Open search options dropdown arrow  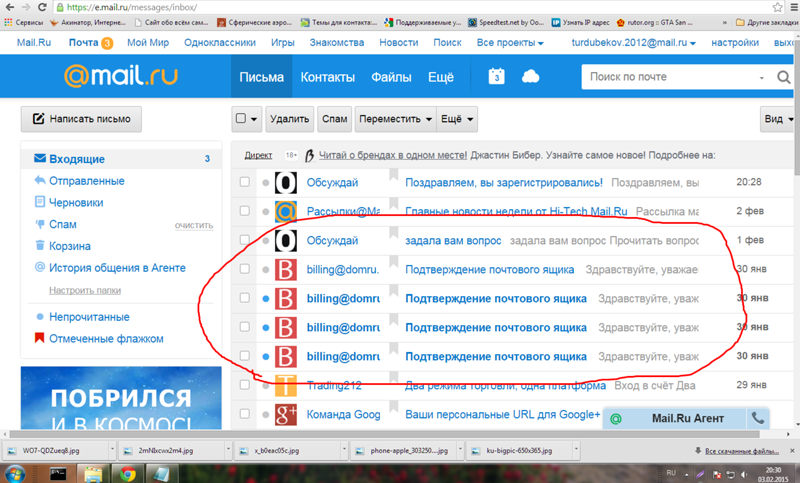pyautogui.click(x=762, y=78)
